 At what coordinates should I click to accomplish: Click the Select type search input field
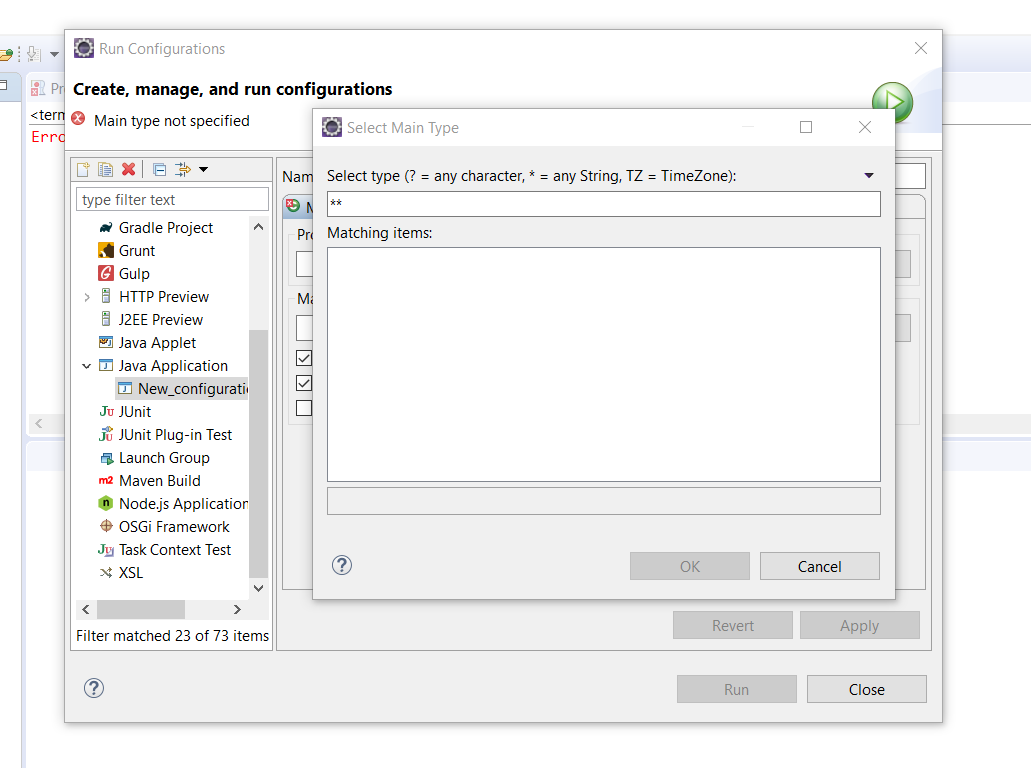tap(604, 204)
